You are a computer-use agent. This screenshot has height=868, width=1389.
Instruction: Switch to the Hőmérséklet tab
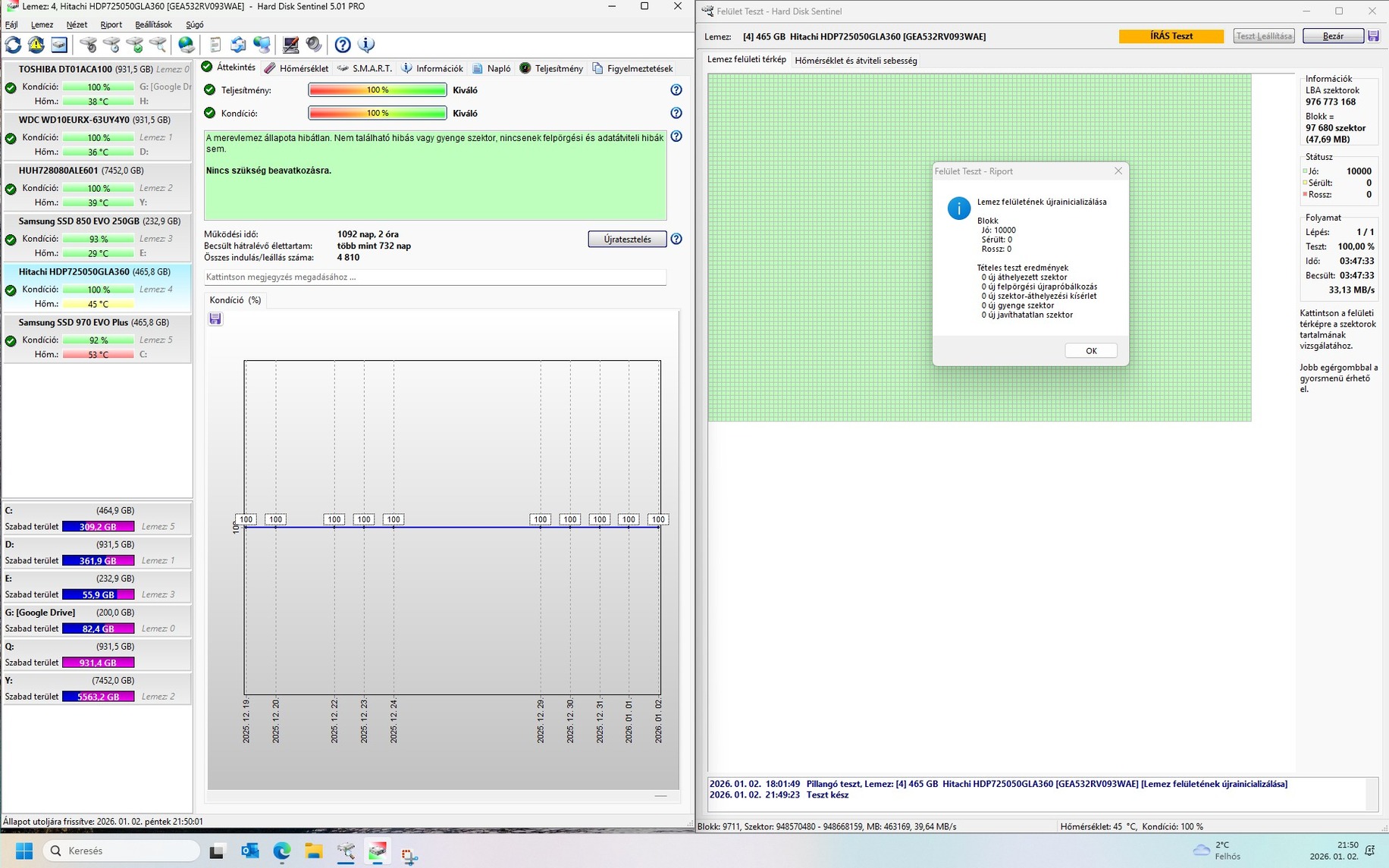[296, 68]
